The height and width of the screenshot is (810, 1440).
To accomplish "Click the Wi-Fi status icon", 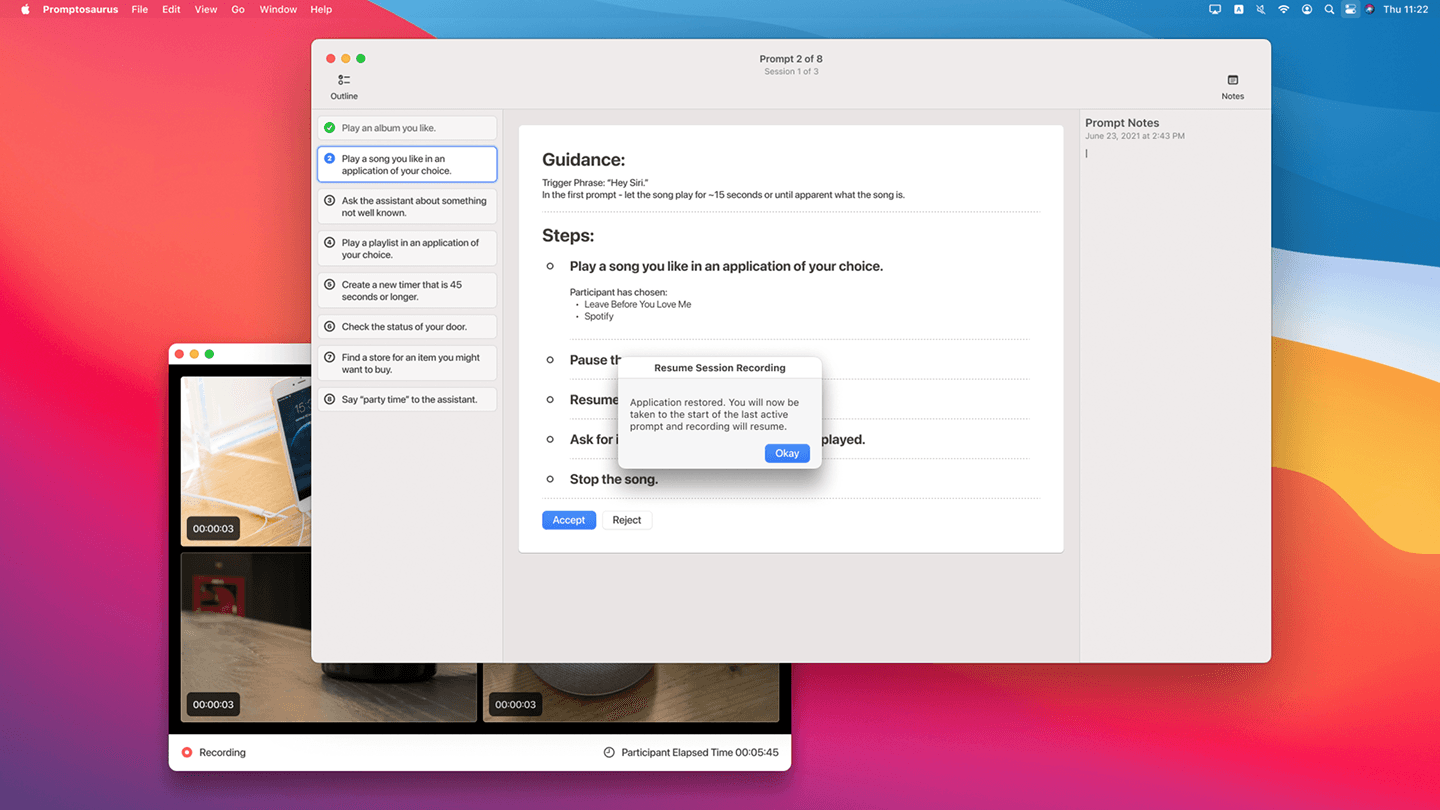I will coord(1284,9).
